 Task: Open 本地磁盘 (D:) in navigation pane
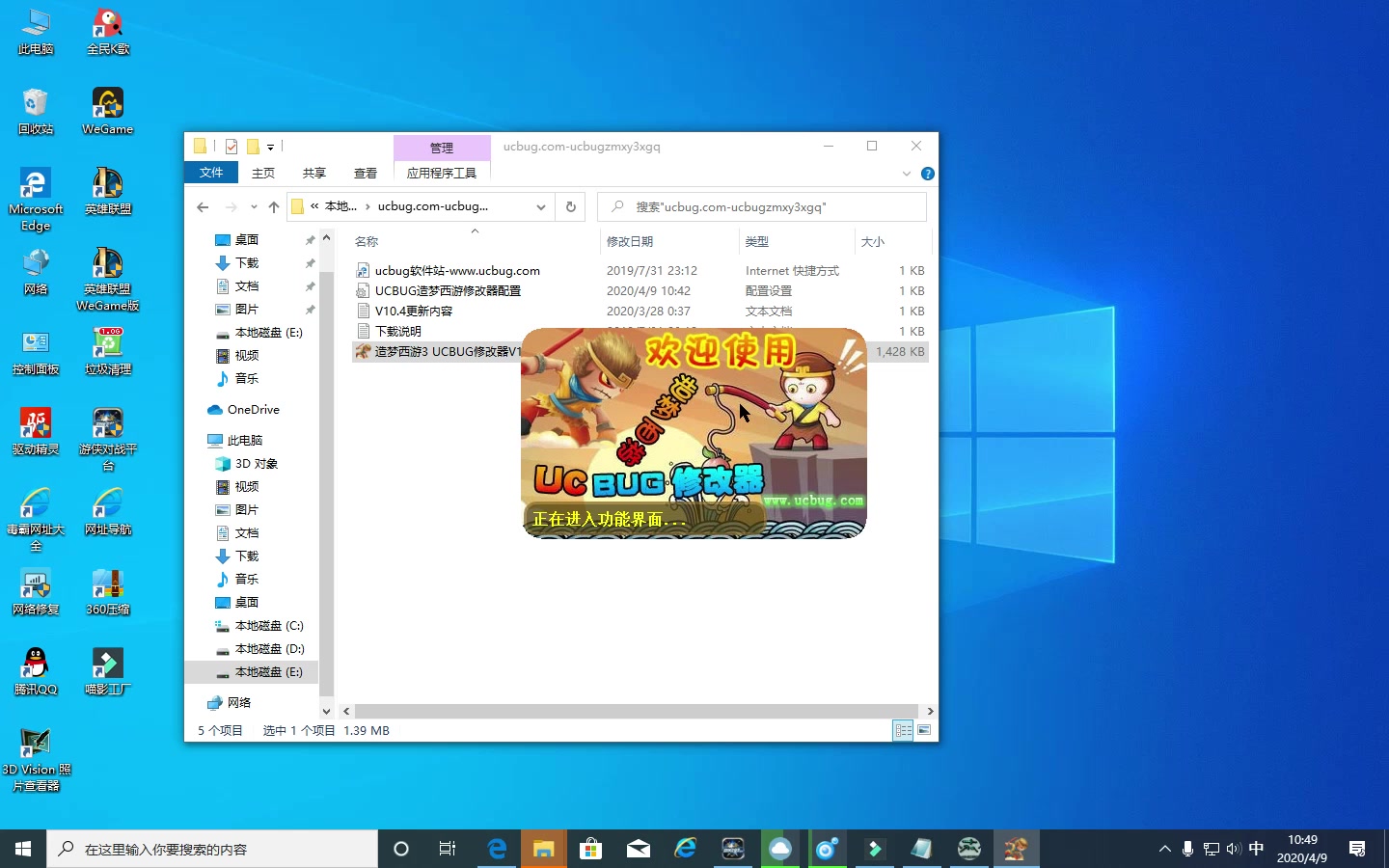pos(268,649)
